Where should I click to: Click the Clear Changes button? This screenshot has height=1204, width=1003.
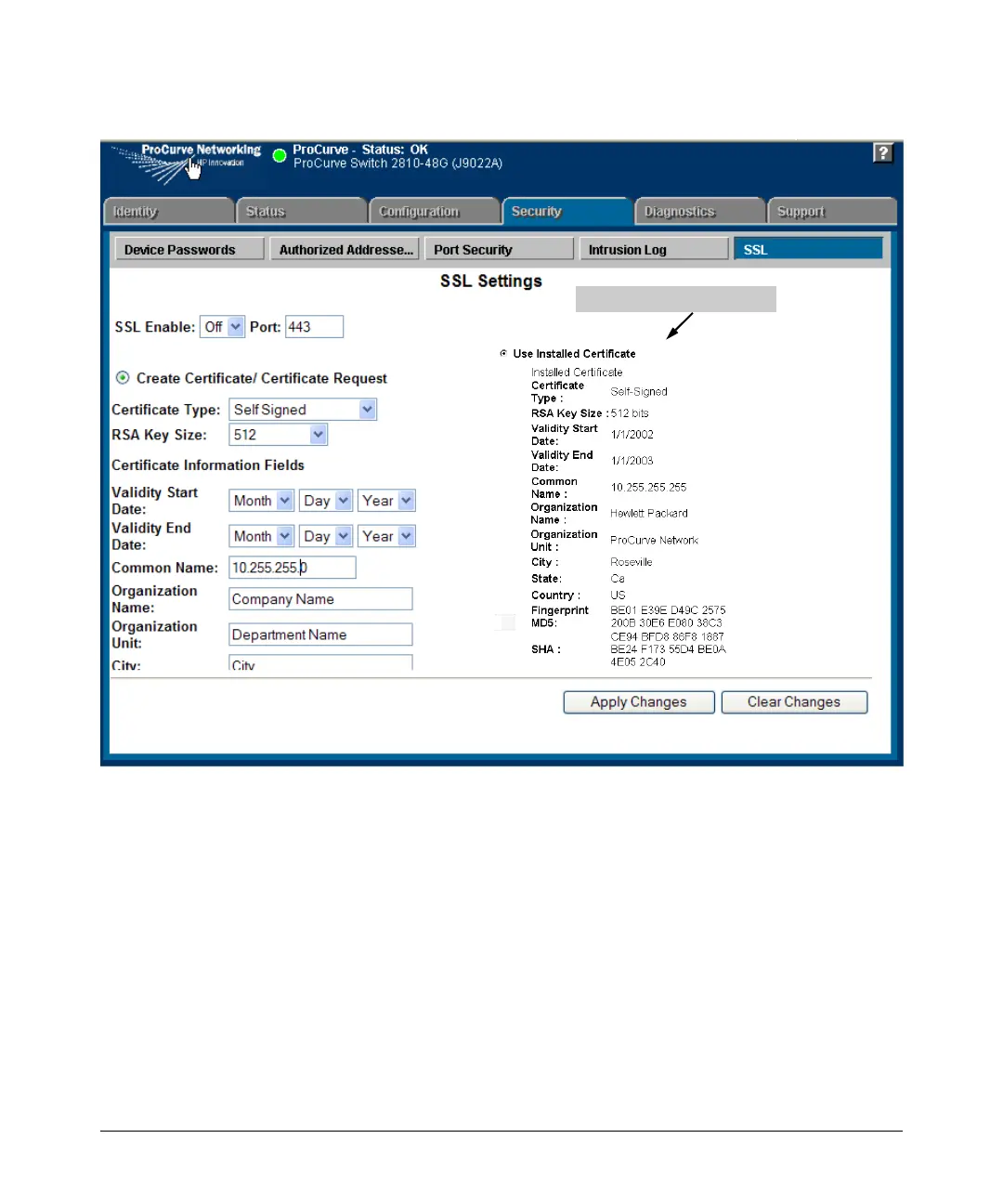pyautogui.click(x=794, y=702)
